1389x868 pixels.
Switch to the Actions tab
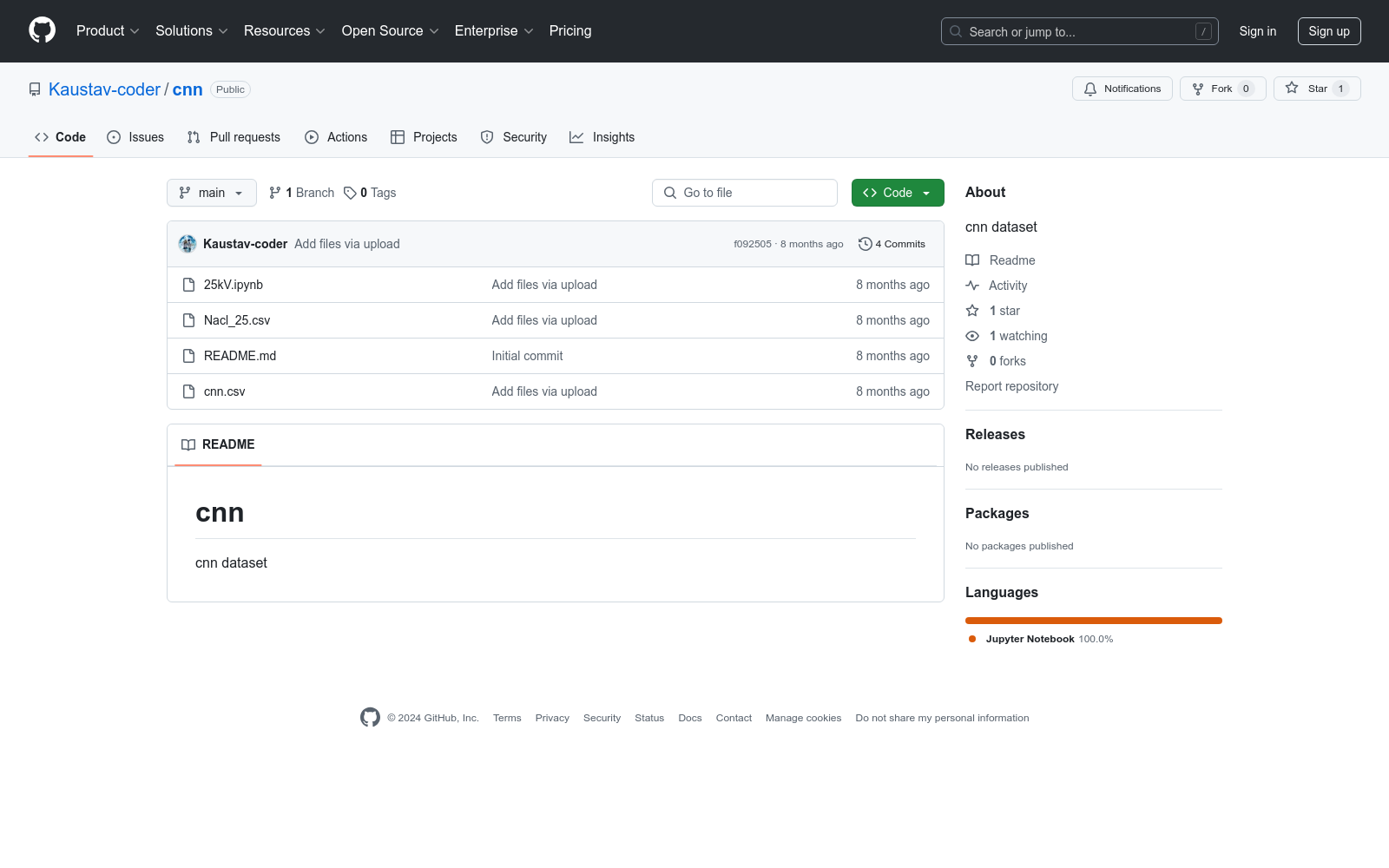(336, 137)
